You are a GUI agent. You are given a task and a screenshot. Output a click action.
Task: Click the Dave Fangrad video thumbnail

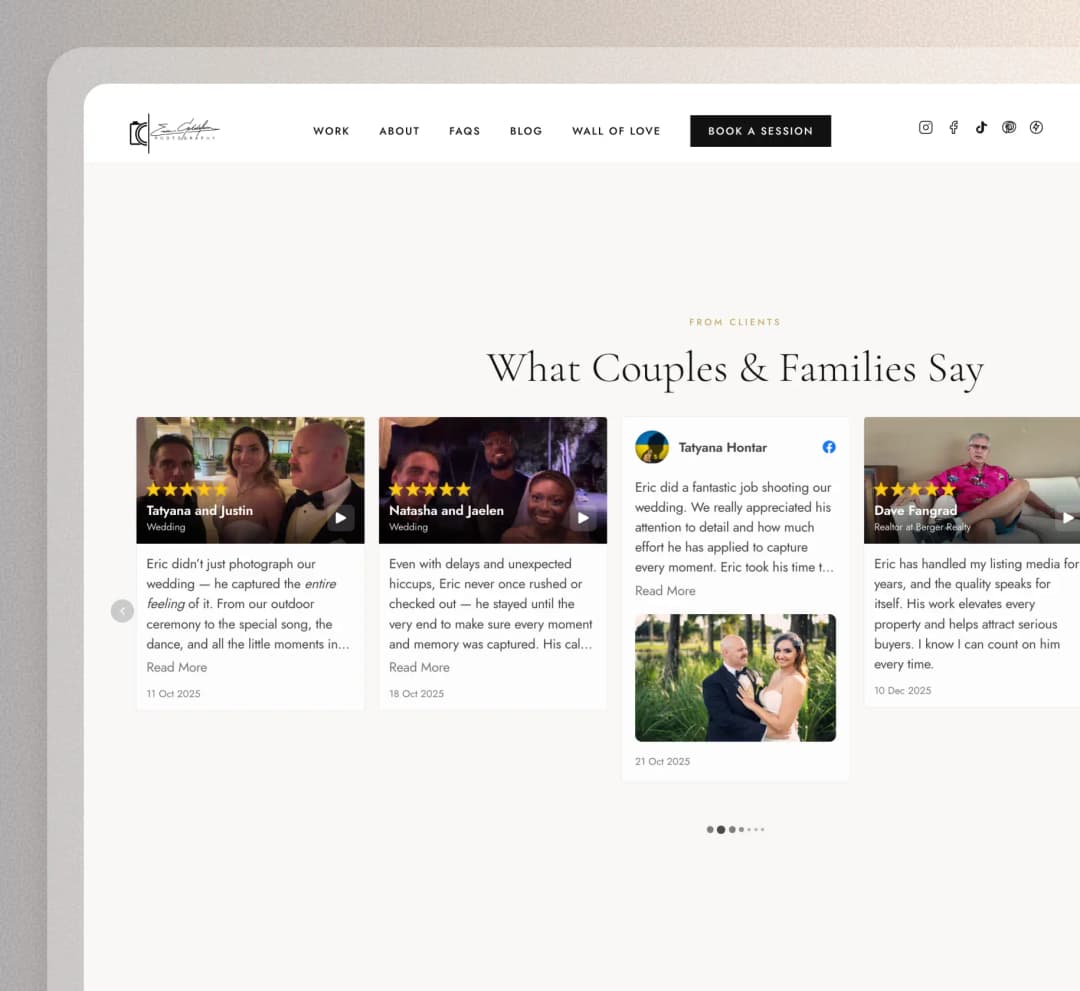972,480
